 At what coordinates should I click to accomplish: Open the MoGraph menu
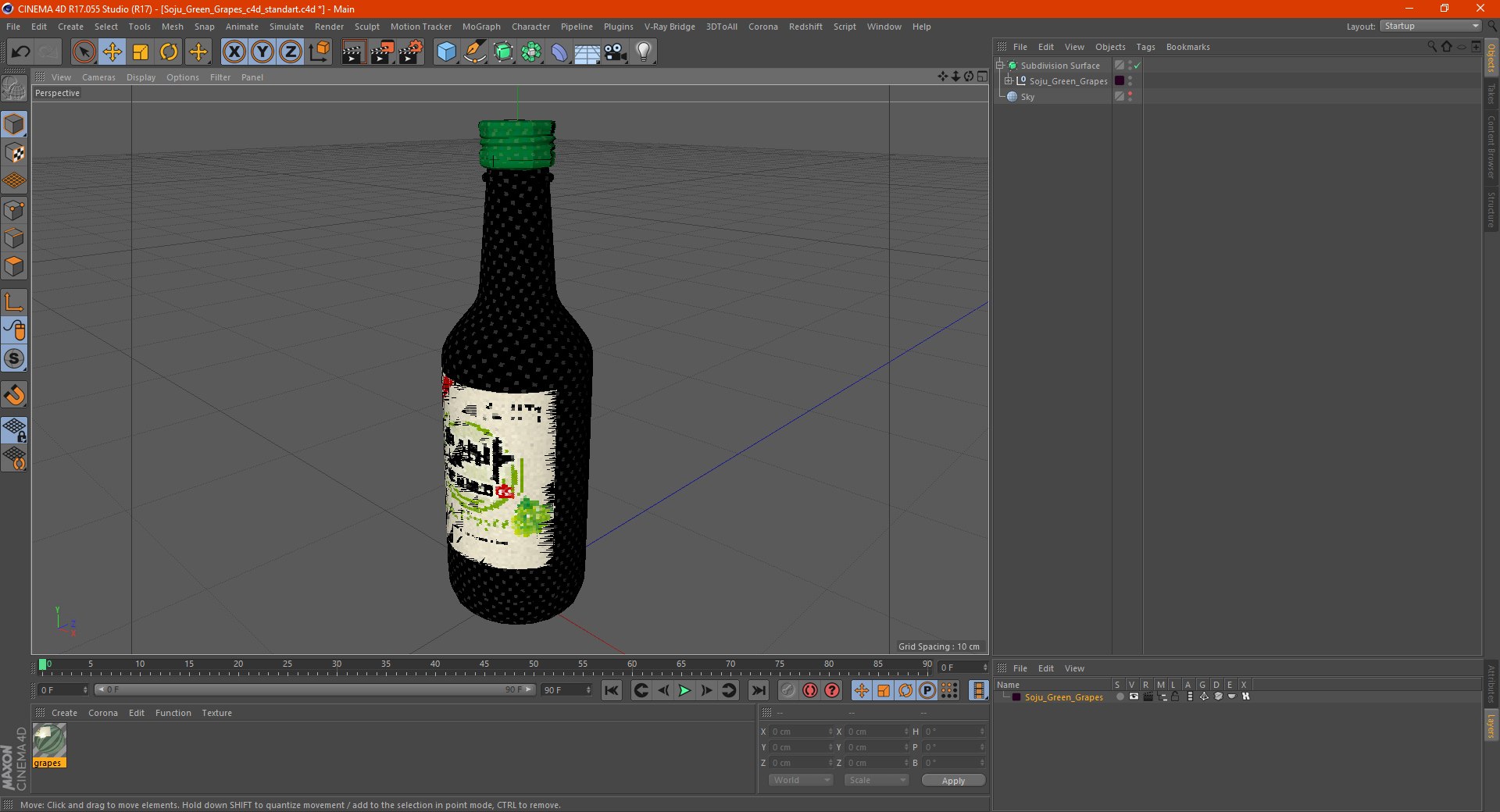click(x=481, y=27)
